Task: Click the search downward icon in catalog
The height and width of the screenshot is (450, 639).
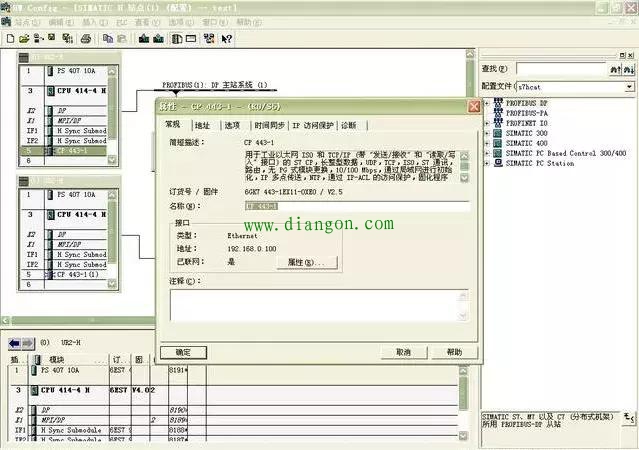Action: coord(628,69)
